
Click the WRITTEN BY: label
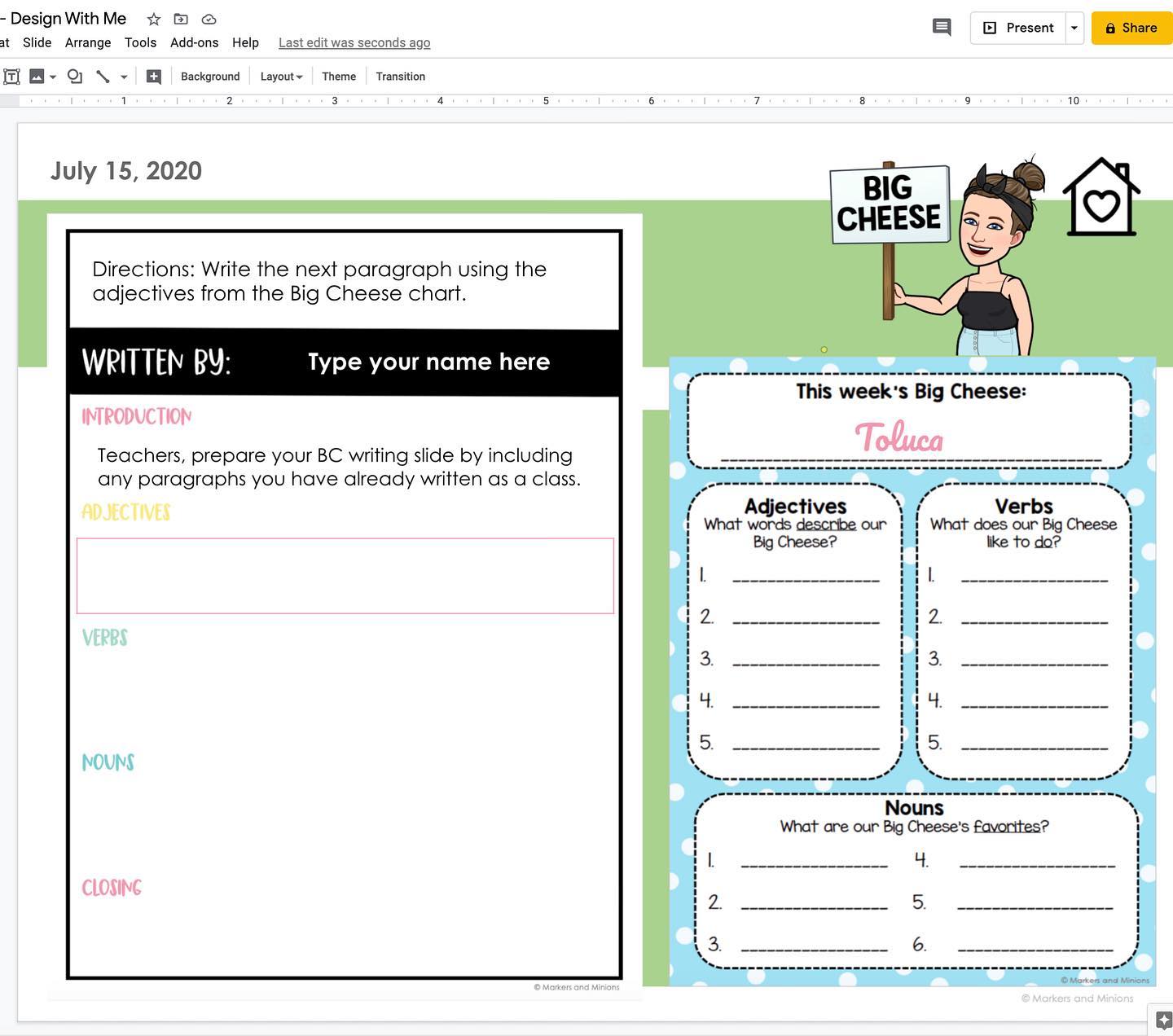click(156, 362)
